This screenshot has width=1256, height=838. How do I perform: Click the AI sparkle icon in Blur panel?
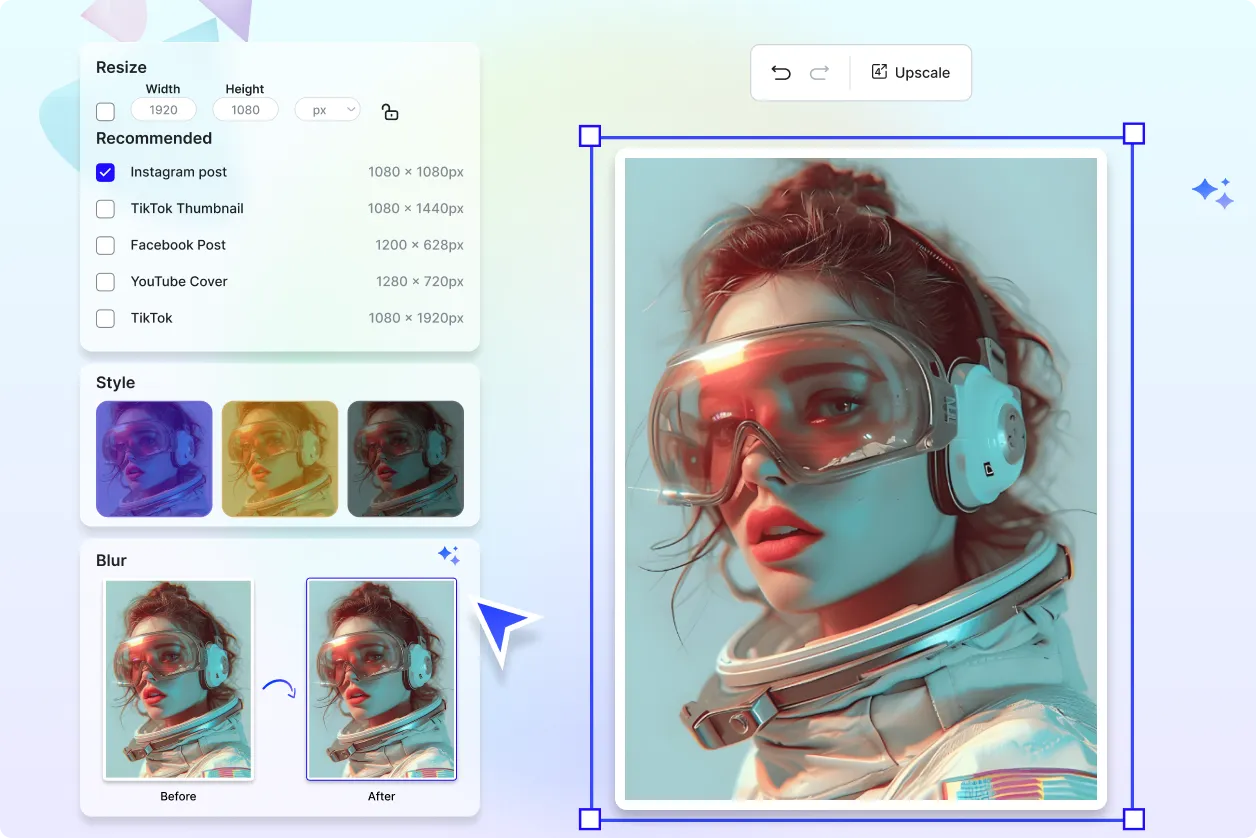pos(449,555)
